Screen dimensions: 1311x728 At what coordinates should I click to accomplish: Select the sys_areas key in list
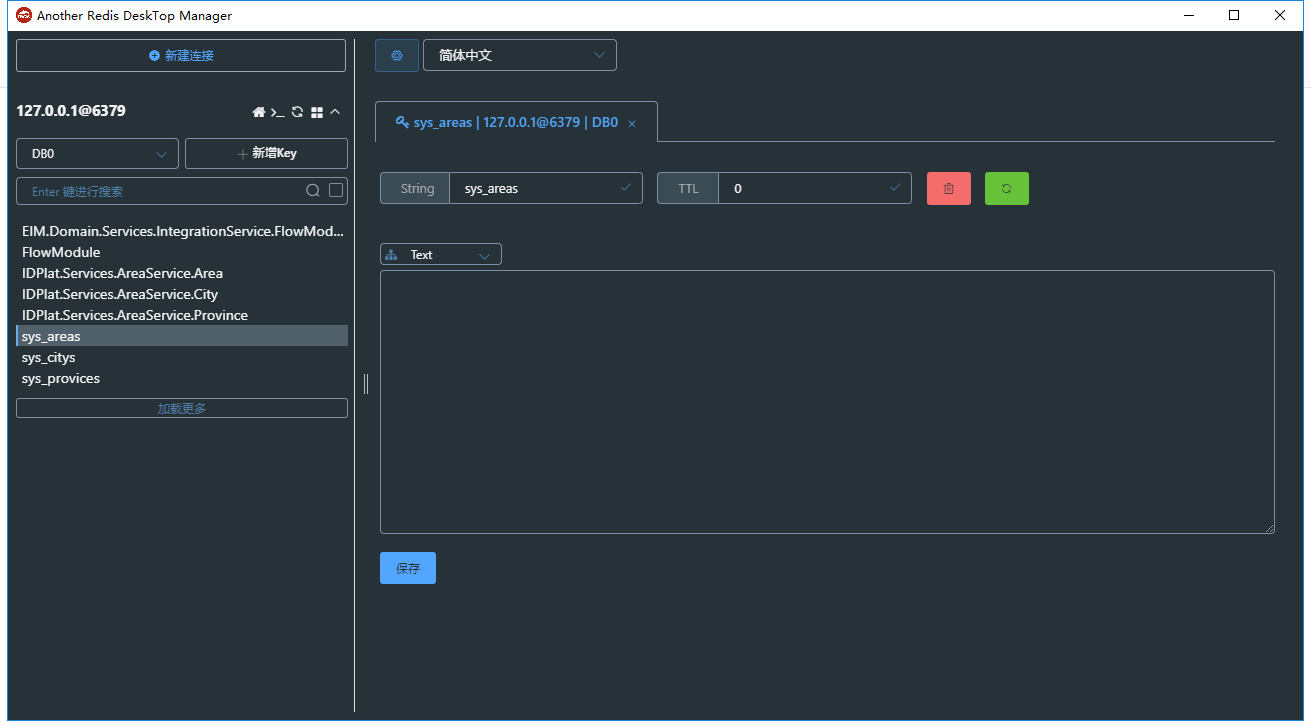pos(182,336)
